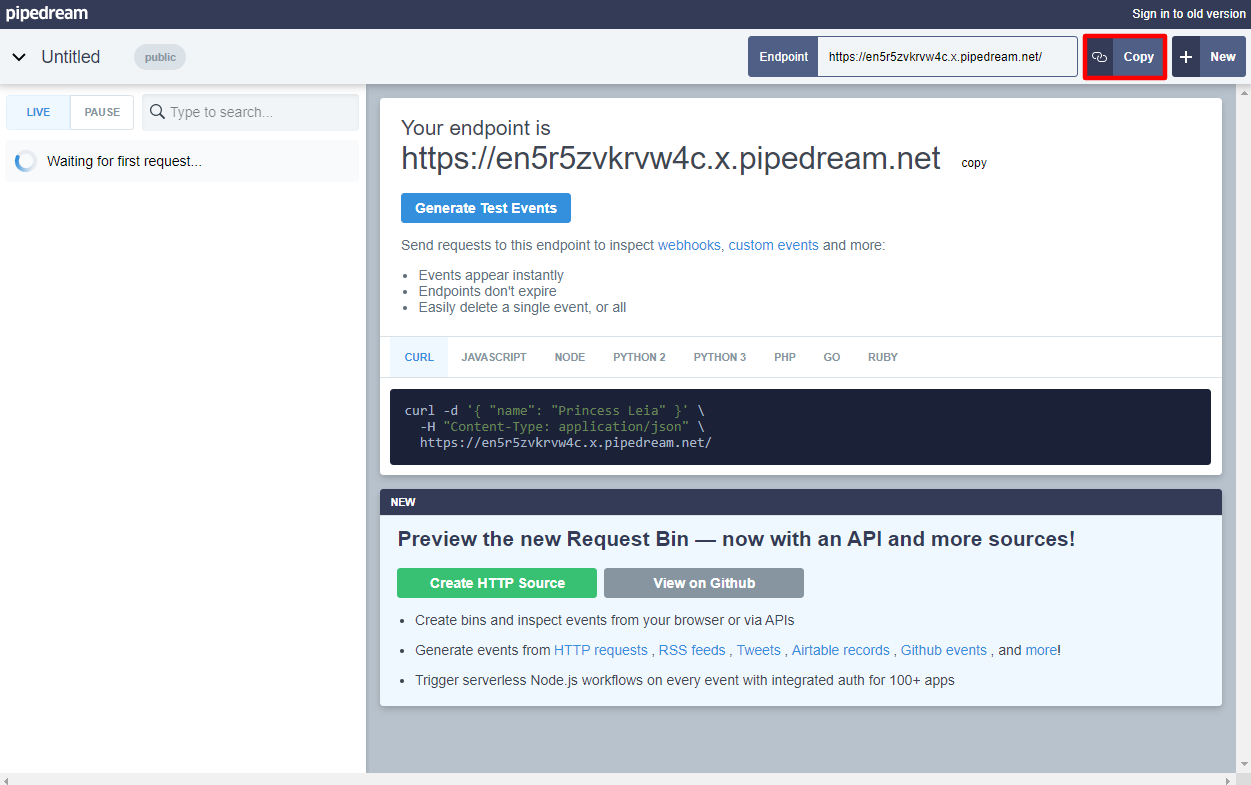1251x785 pixels.
Task: Click the search magnifier icon
Action: tap(157, 112)
